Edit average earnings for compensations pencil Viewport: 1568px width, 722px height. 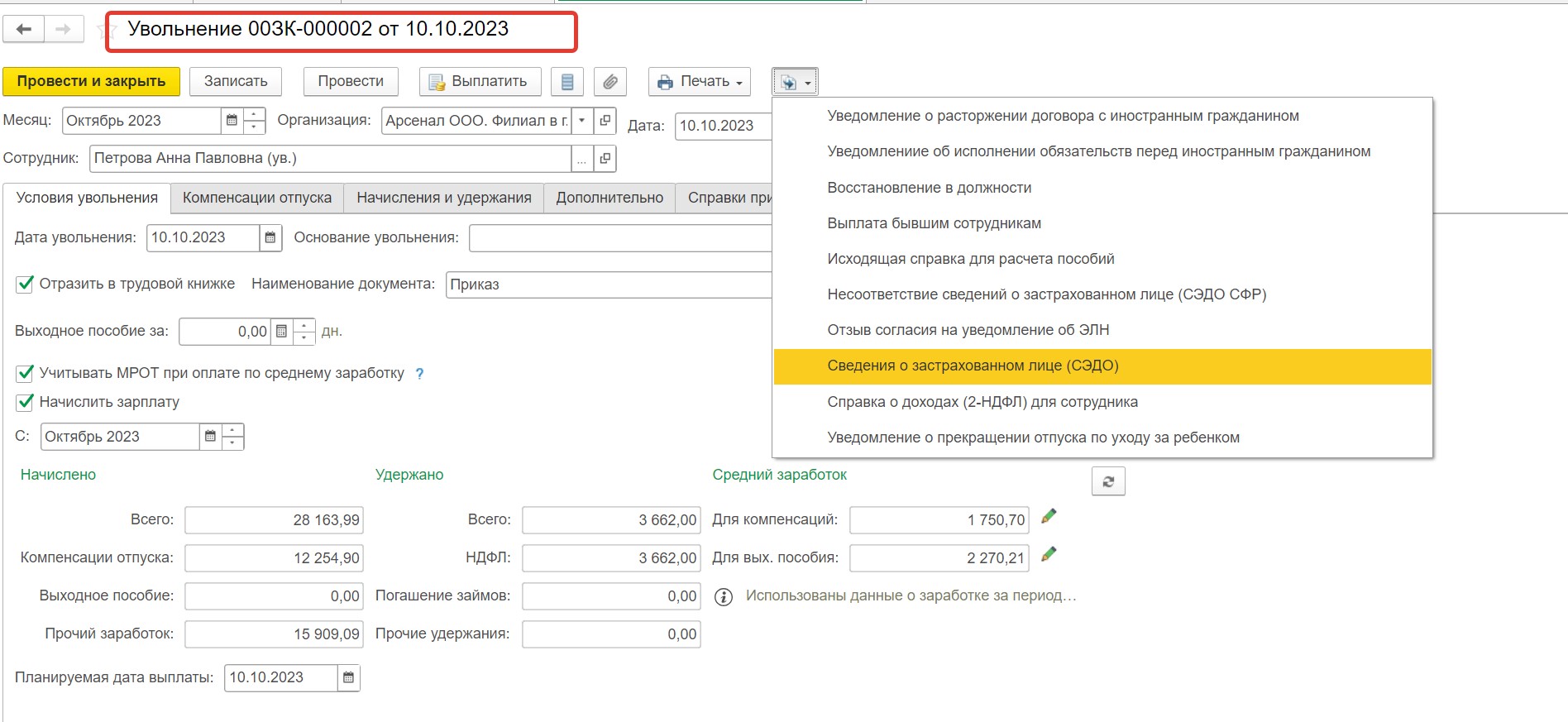pyautogui.click(x=1049, y=517)
